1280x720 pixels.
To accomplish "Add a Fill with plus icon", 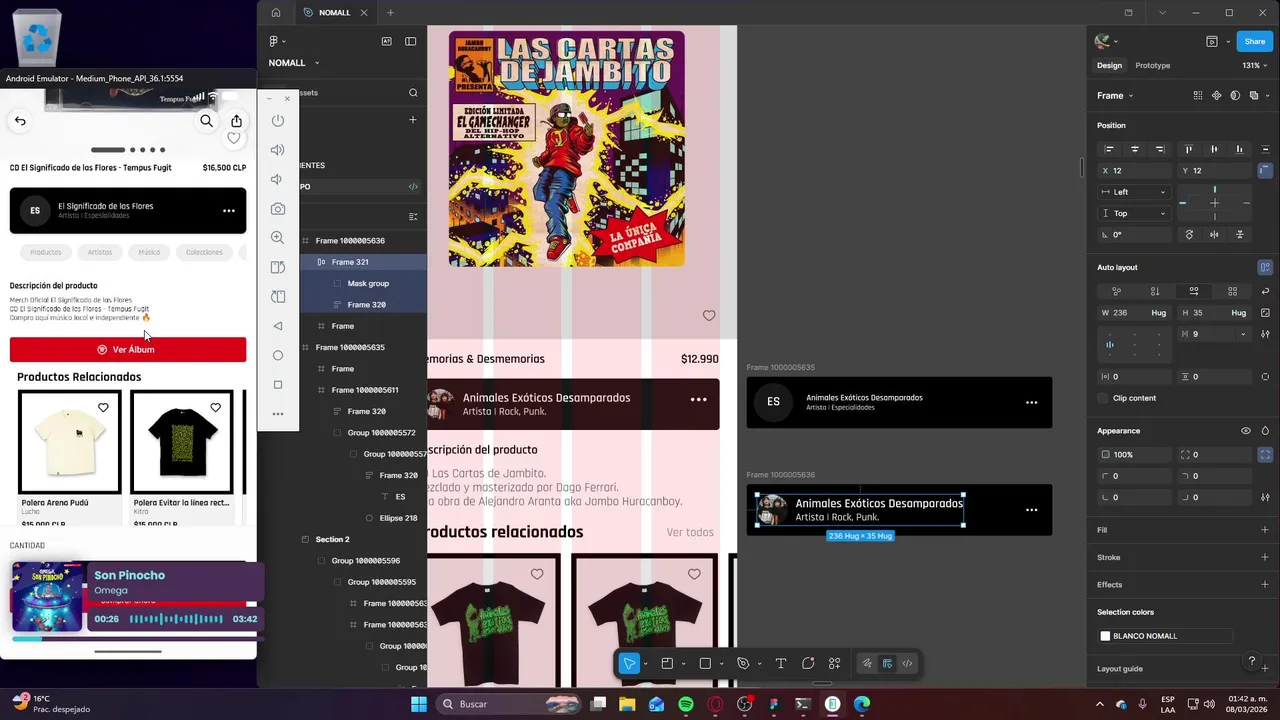I will pos(1265,530).
